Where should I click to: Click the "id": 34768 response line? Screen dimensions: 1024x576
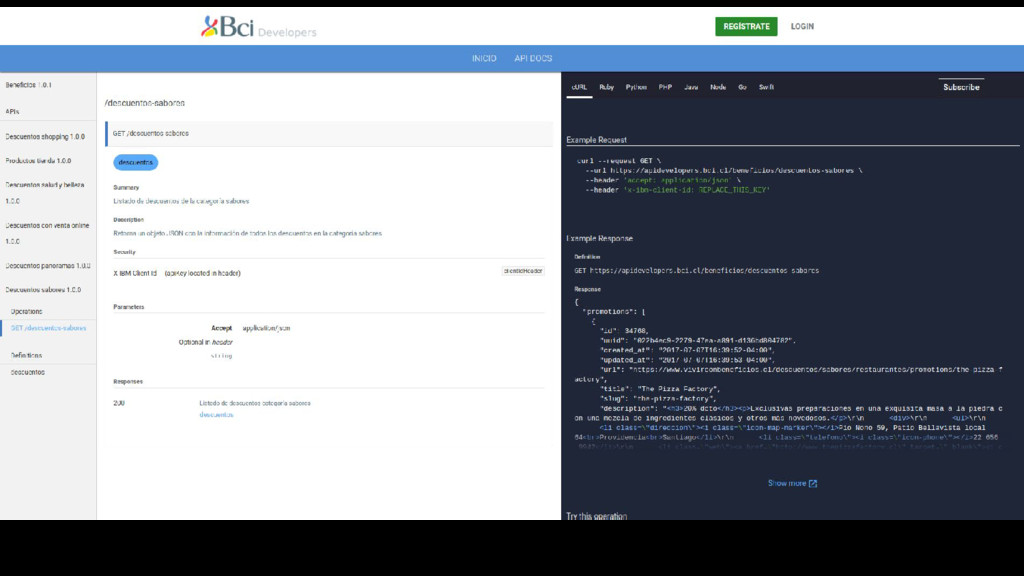(x=624, y=331)
